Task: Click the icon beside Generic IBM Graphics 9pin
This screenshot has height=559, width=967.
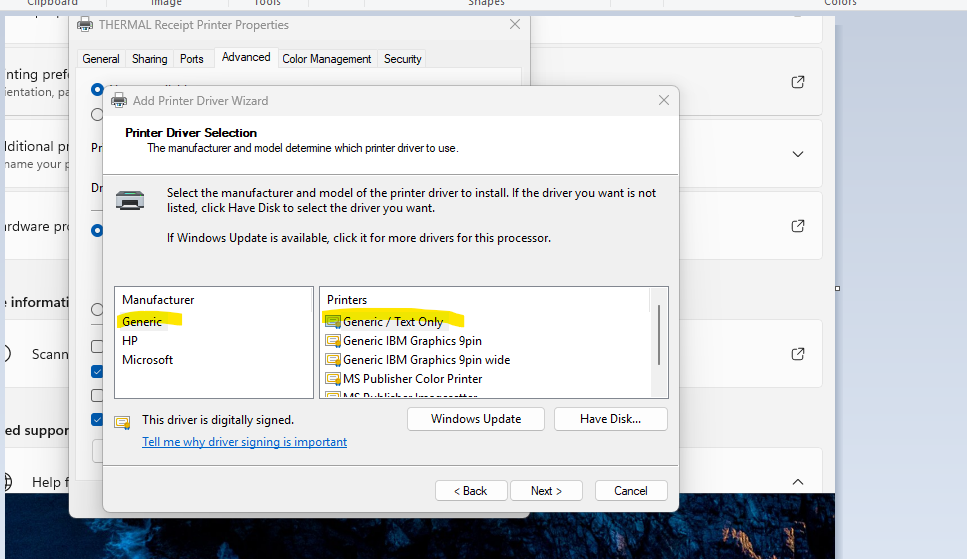Action: pos(333,341)
